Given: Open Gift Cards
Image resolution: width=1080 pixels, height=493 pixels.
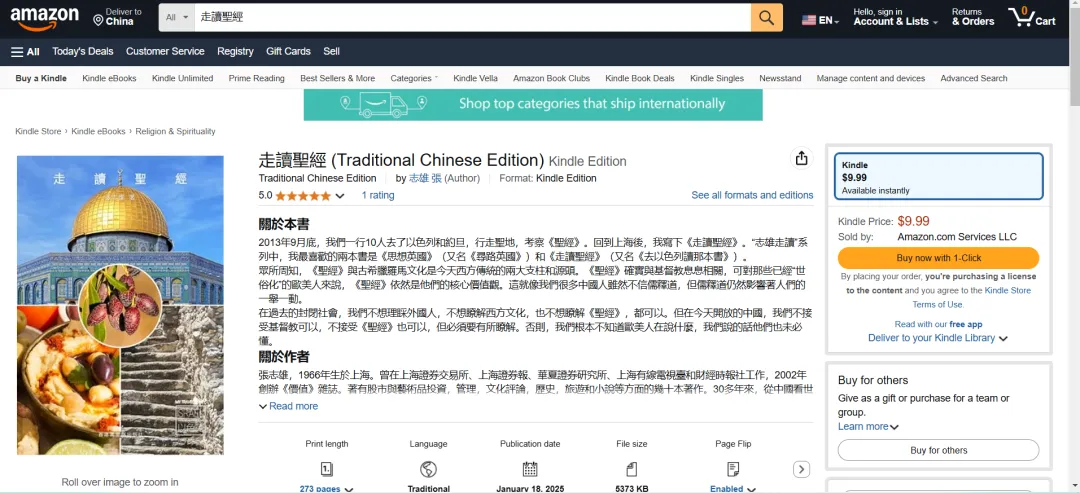Looking at the screenshot, I should coord(289,52).
